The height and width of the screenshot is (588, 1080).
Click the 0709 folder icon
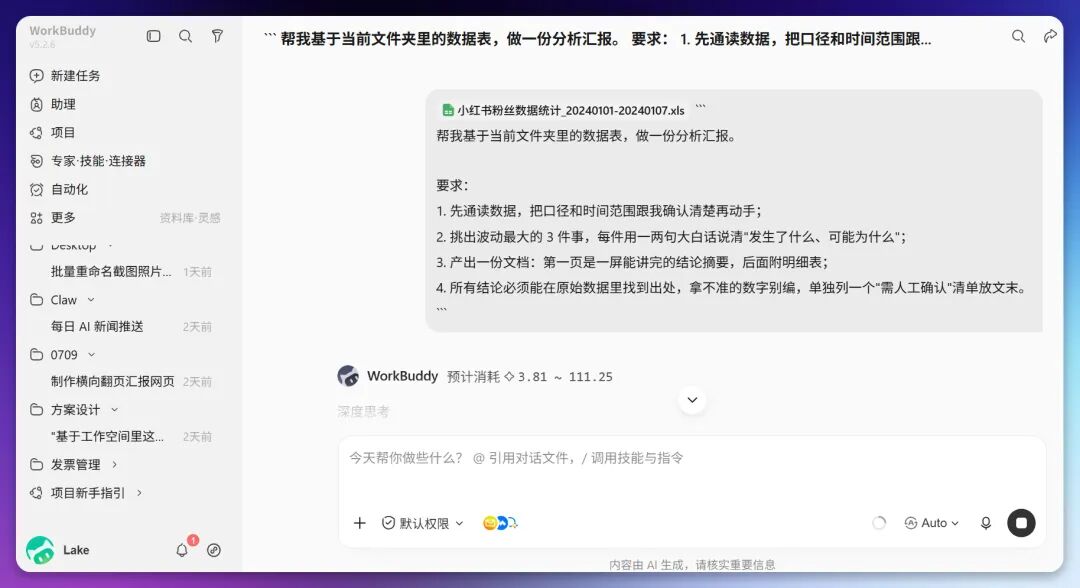37,355
